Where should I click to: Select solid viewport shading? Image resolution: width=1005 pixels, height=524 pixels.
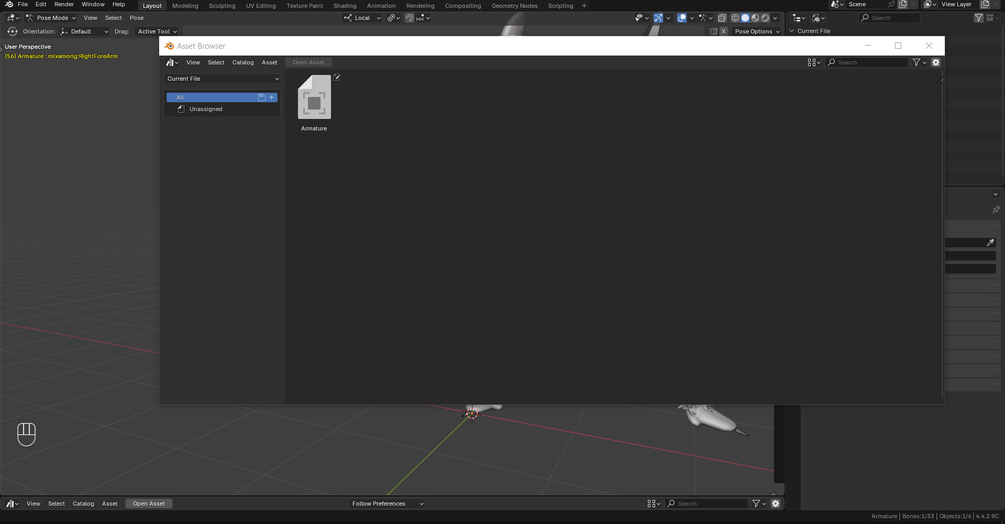[745, 18]
